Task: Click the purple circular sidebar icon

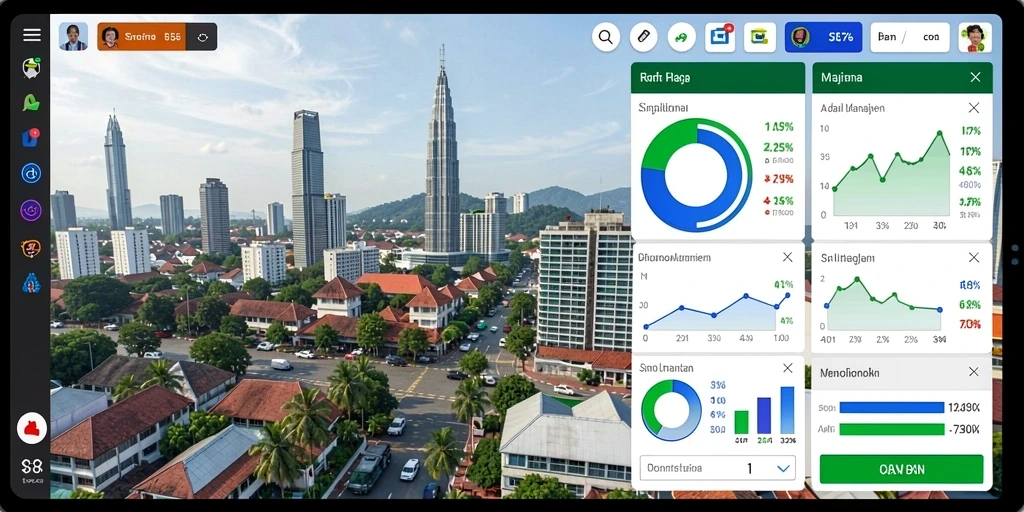Action: [x=31, y=210]
